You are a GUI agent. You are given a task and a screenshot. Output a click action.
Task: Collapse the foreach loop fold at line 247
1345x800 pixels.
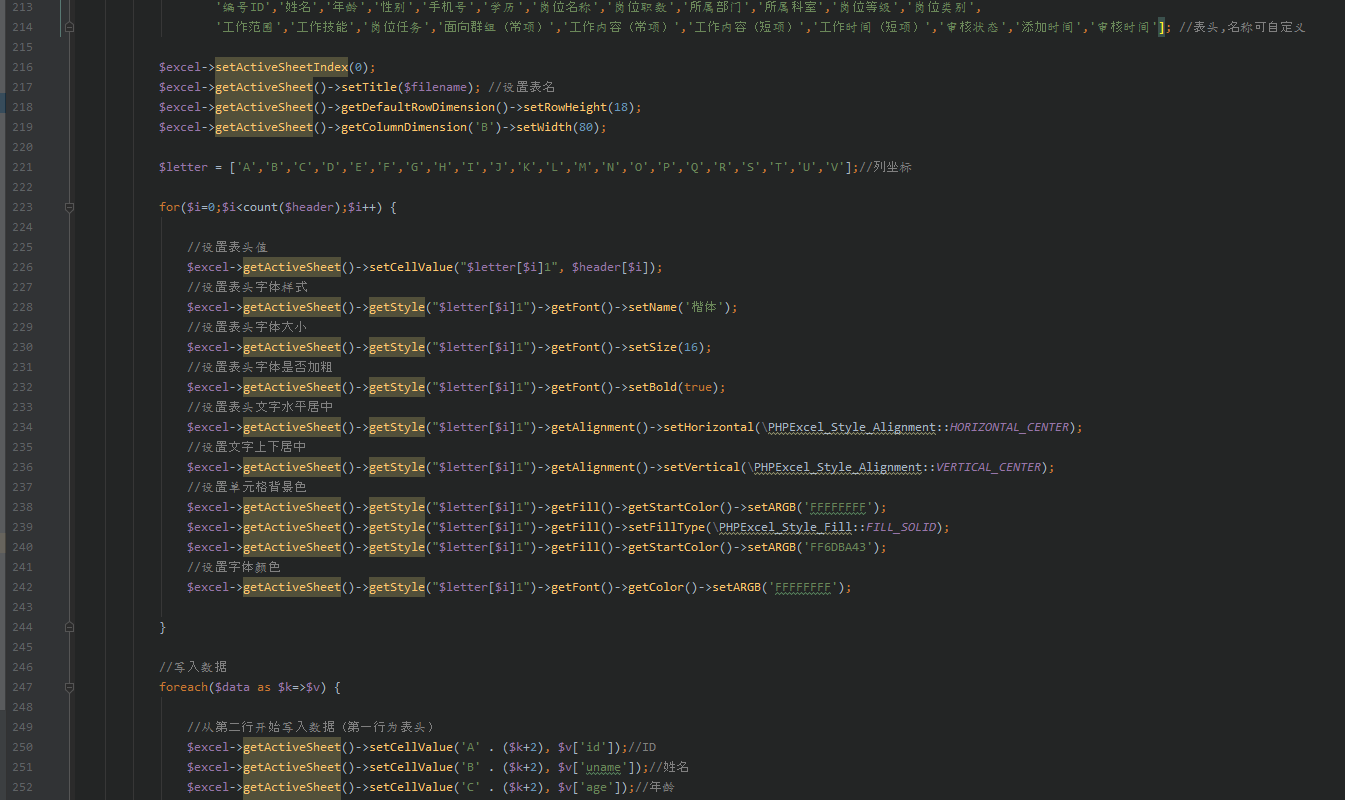[x=70, y=687]
